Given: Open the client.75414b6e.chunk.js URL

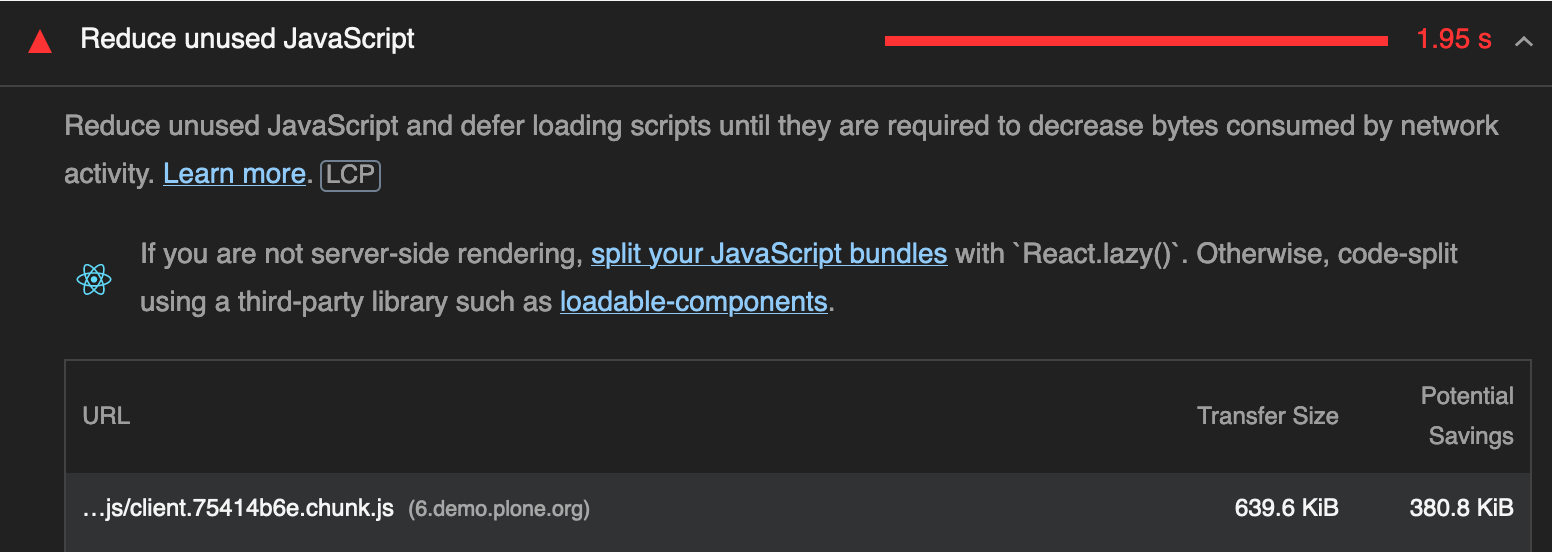Looking at the screenshot, I should (238, 509).
